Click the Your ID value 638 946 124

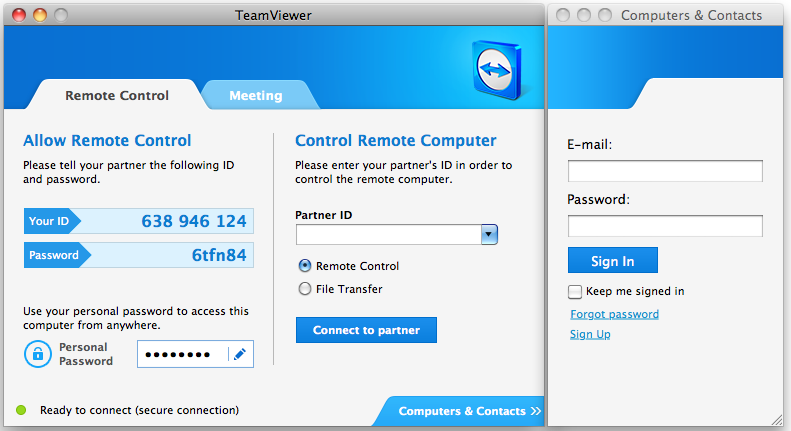tap(194, 221)
